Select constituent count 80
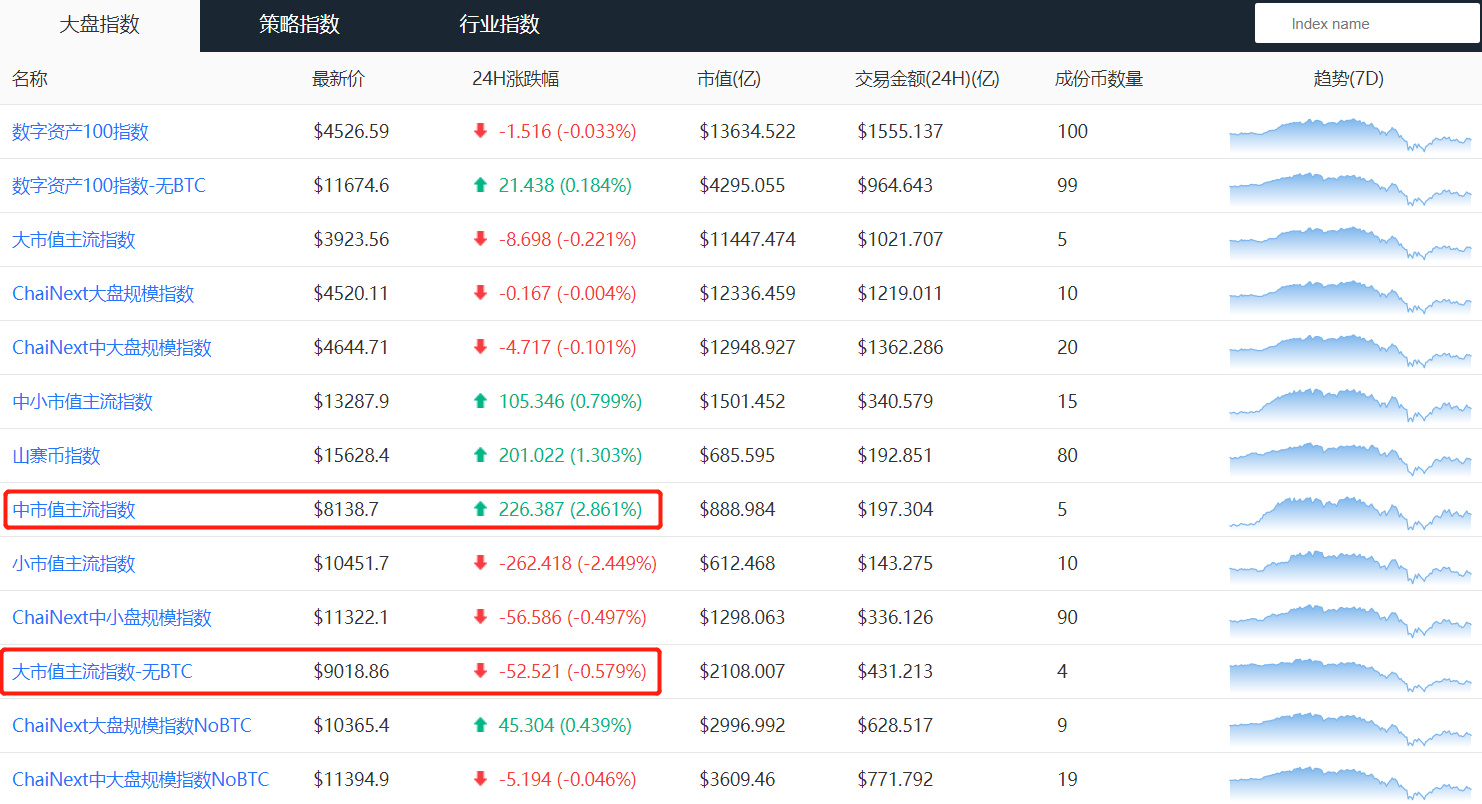Image resolution: width=1482 pixels, height=804 pixels. 1067,455
